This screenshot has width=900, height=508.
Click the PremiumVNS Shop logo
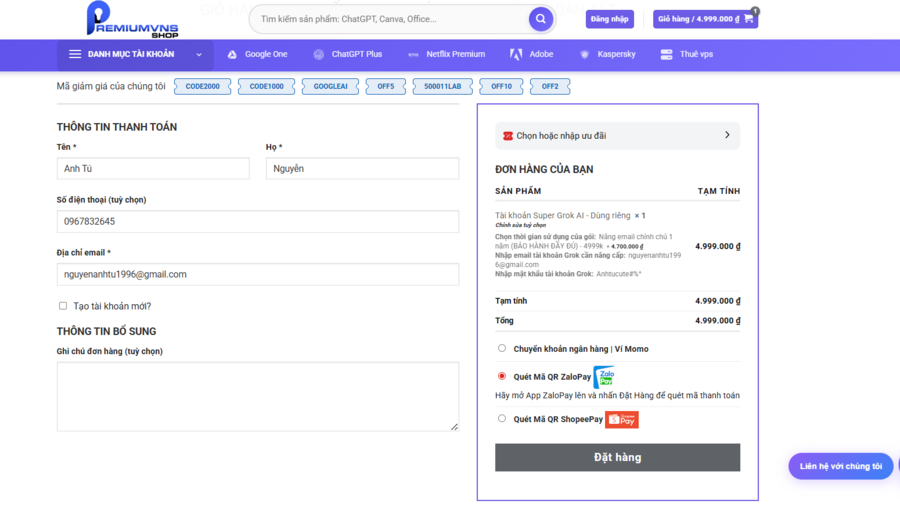132,20
